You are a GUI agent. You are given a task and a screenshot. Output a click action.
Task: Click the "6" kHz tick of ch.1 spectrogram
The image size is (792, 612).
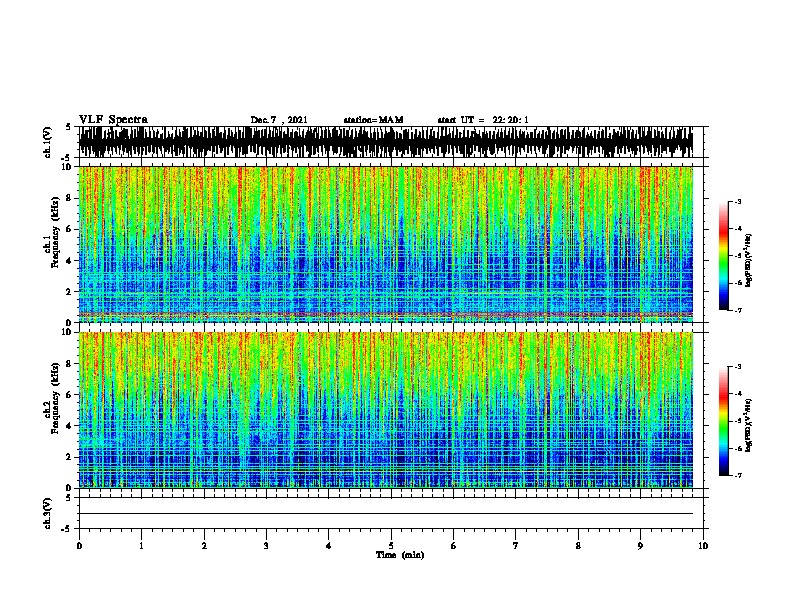click(x=70, y=230)
